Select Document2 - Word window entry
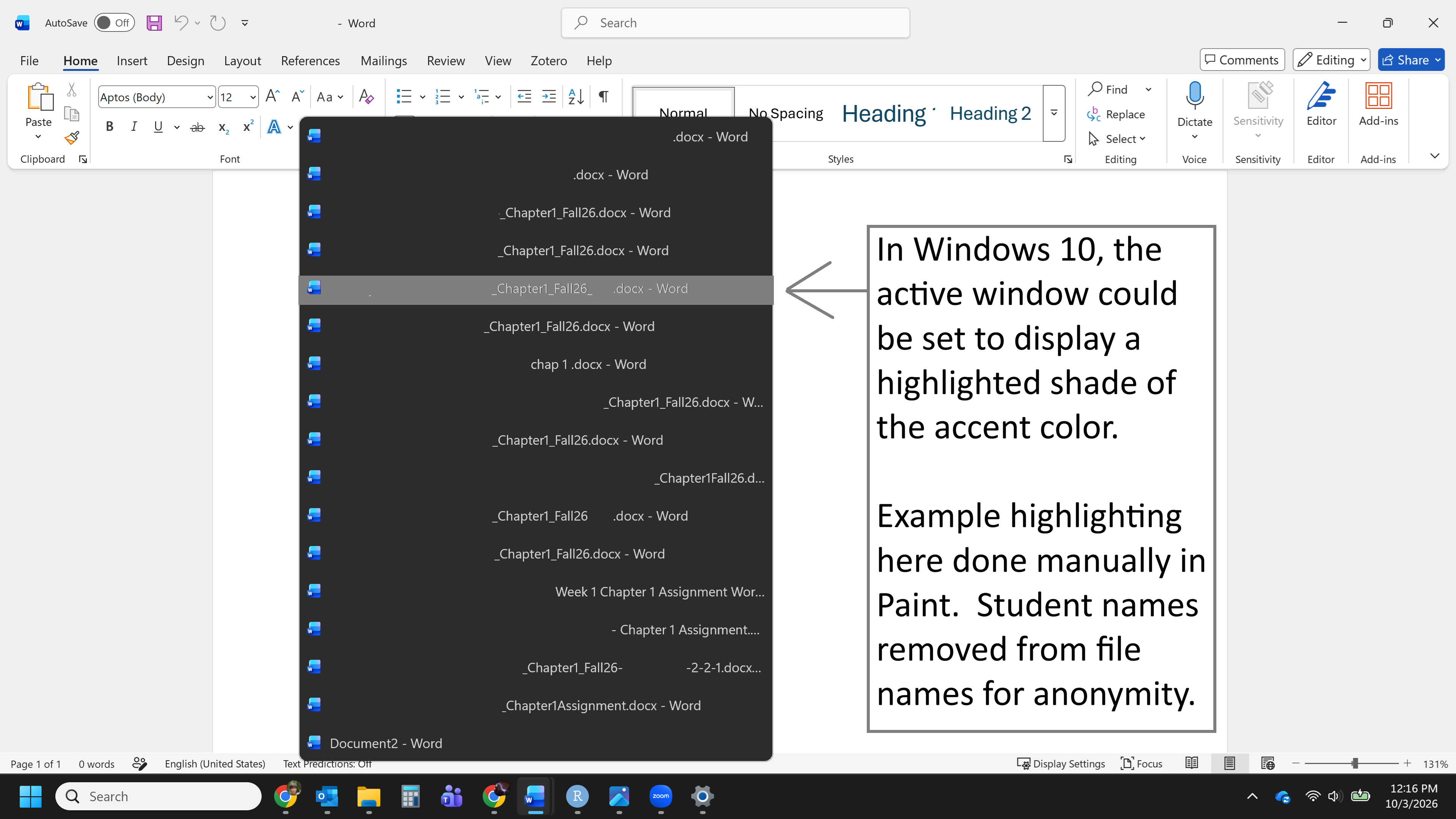The width and height of the screenshot is (1456, 819). 536,743
